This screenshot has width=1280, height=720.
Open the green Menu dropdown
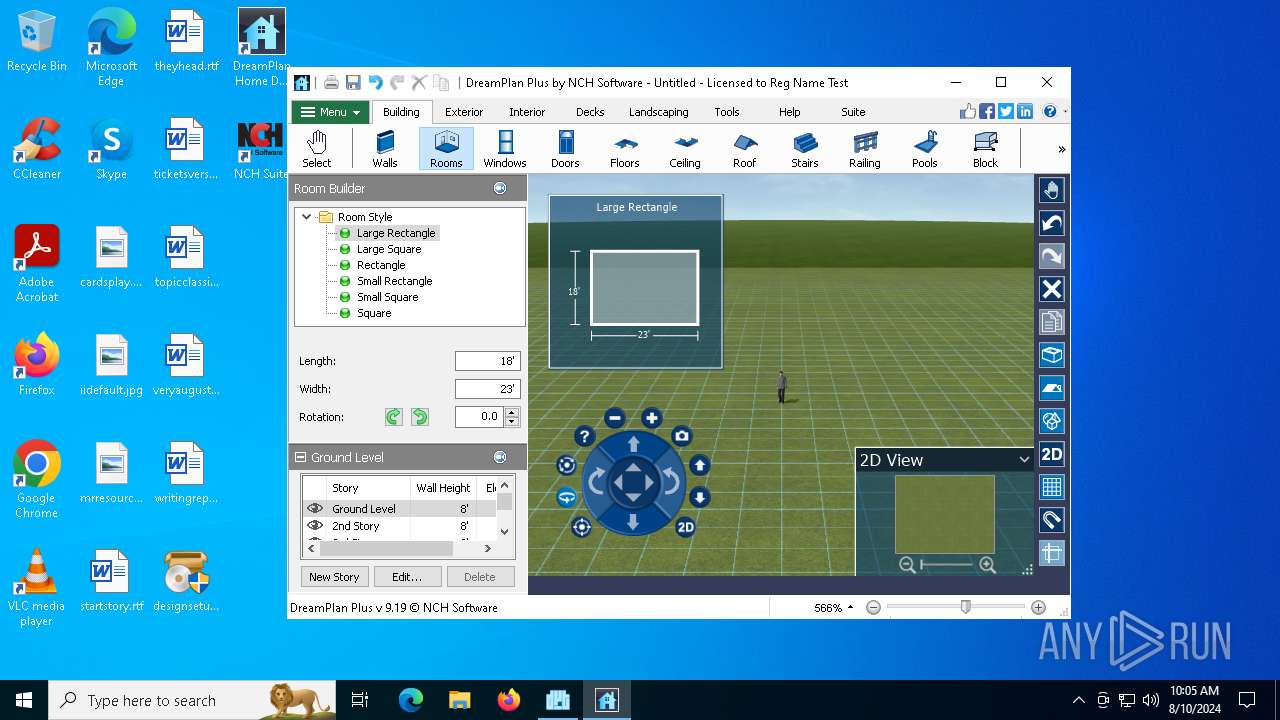[330, 112]
